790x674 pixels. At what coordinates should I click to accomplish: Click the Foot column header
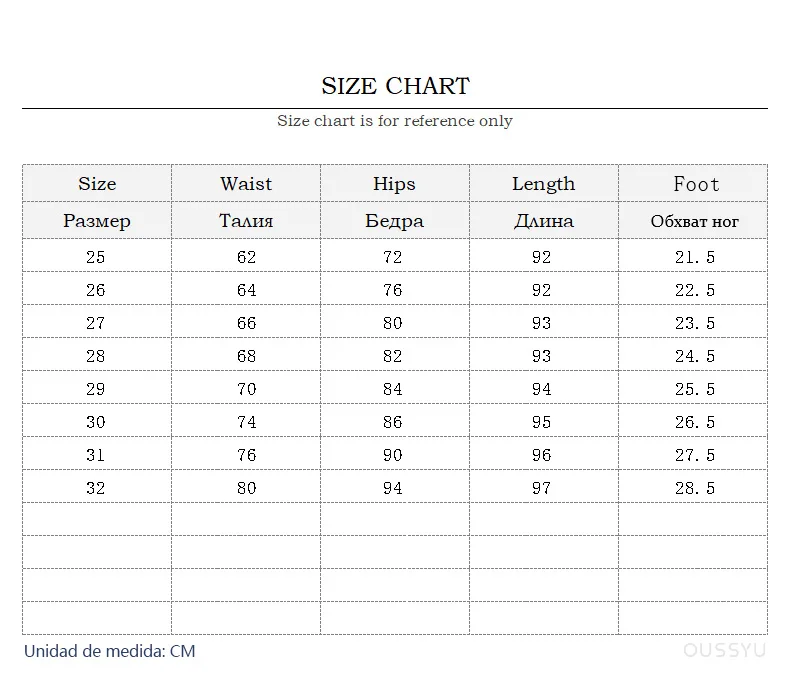[695, 184]
